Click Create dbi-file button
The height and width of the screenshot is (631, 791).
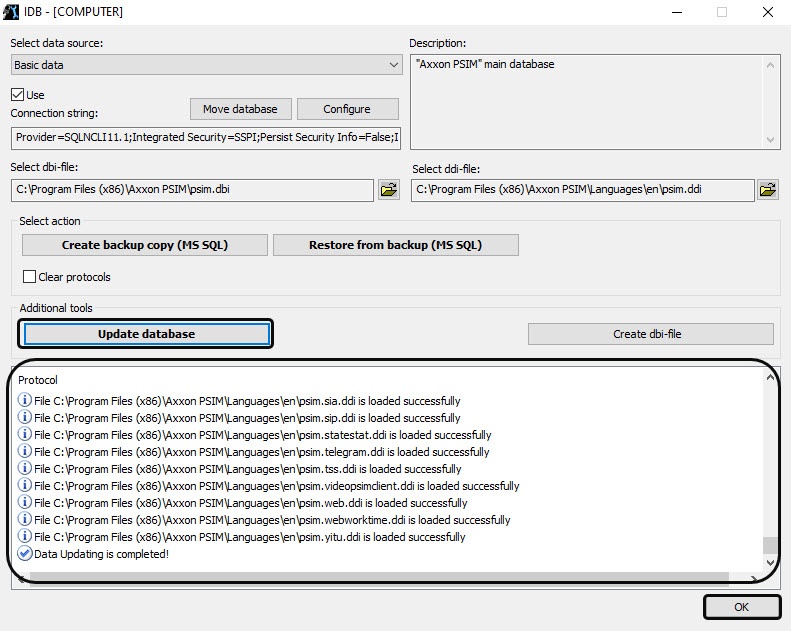(x=650, y=334)
